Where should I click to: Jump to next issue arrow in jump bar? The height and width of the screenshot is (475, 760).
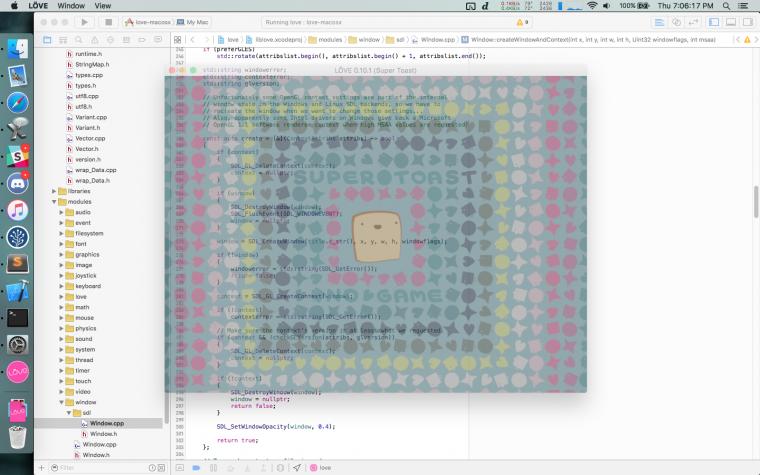click(x=756, y=40)
